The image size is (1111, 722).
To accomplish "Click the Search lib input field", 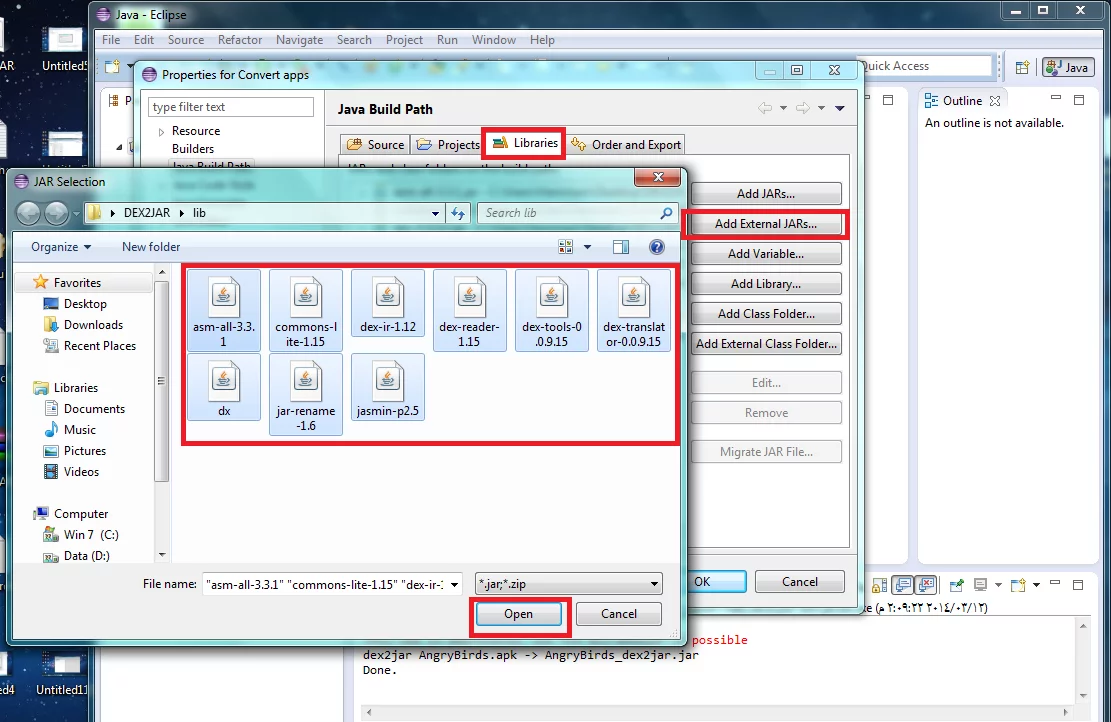I will 568,213.
